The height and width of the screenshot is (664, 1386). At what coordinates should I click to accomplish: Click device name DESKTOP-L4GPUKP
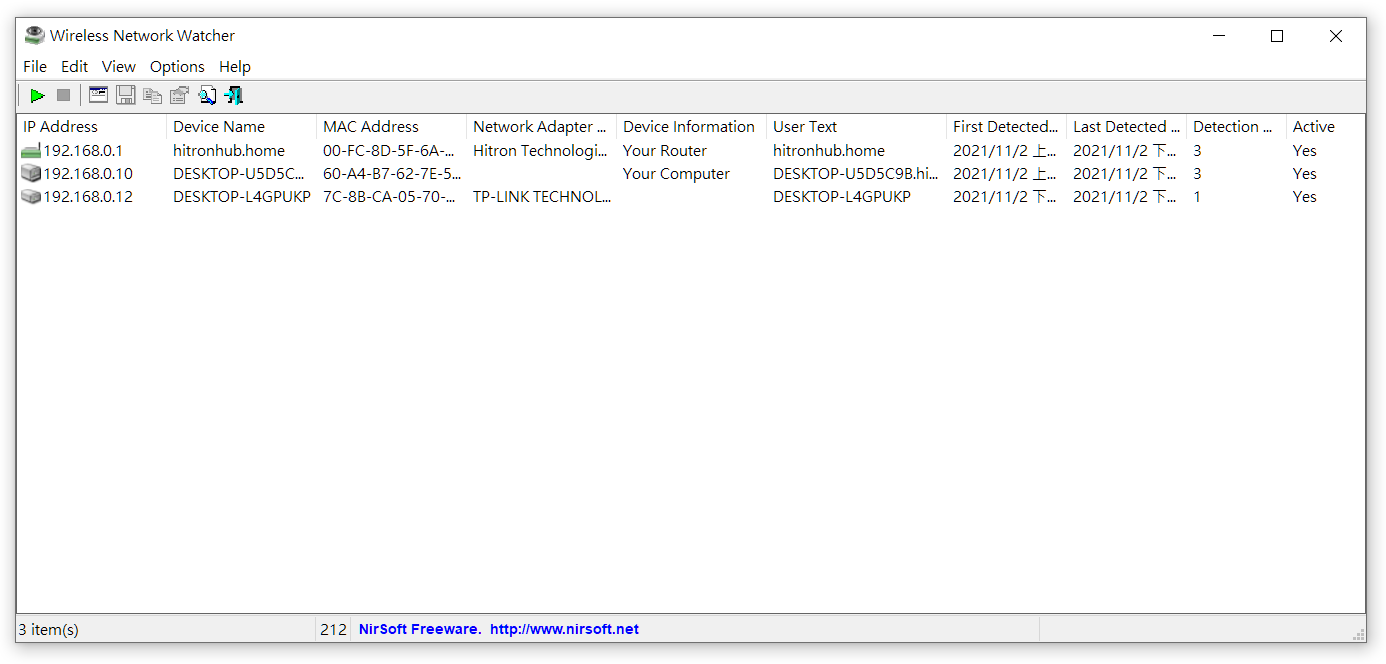(x=242, y=197)
